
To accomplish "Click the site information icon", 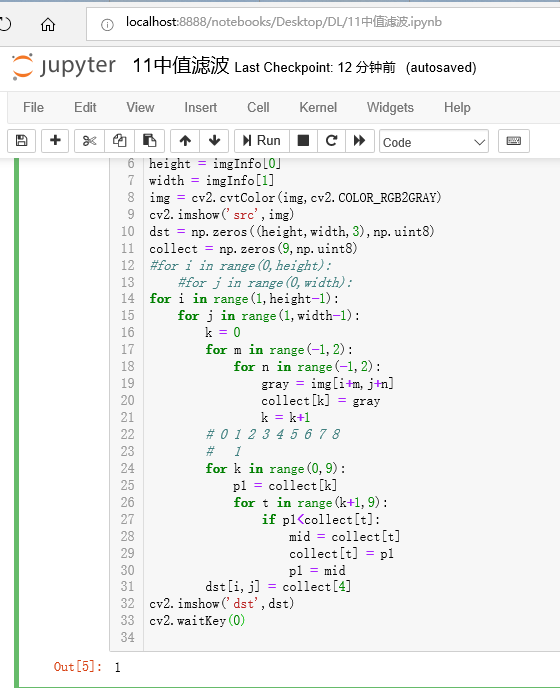I will click(107, 25).
